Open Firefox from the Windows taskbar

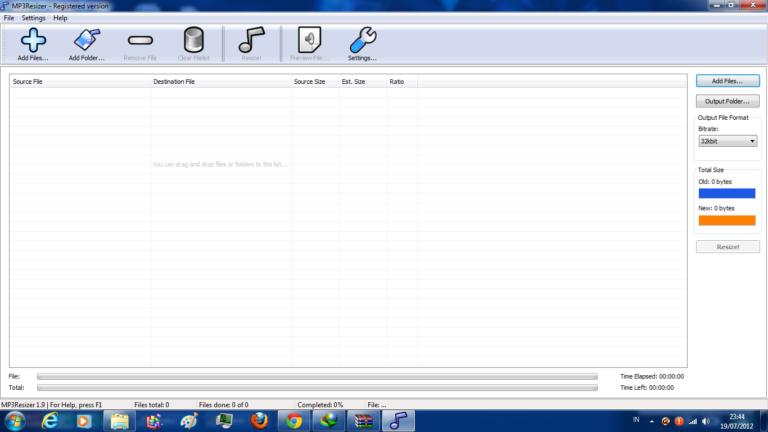coord(259,421)
